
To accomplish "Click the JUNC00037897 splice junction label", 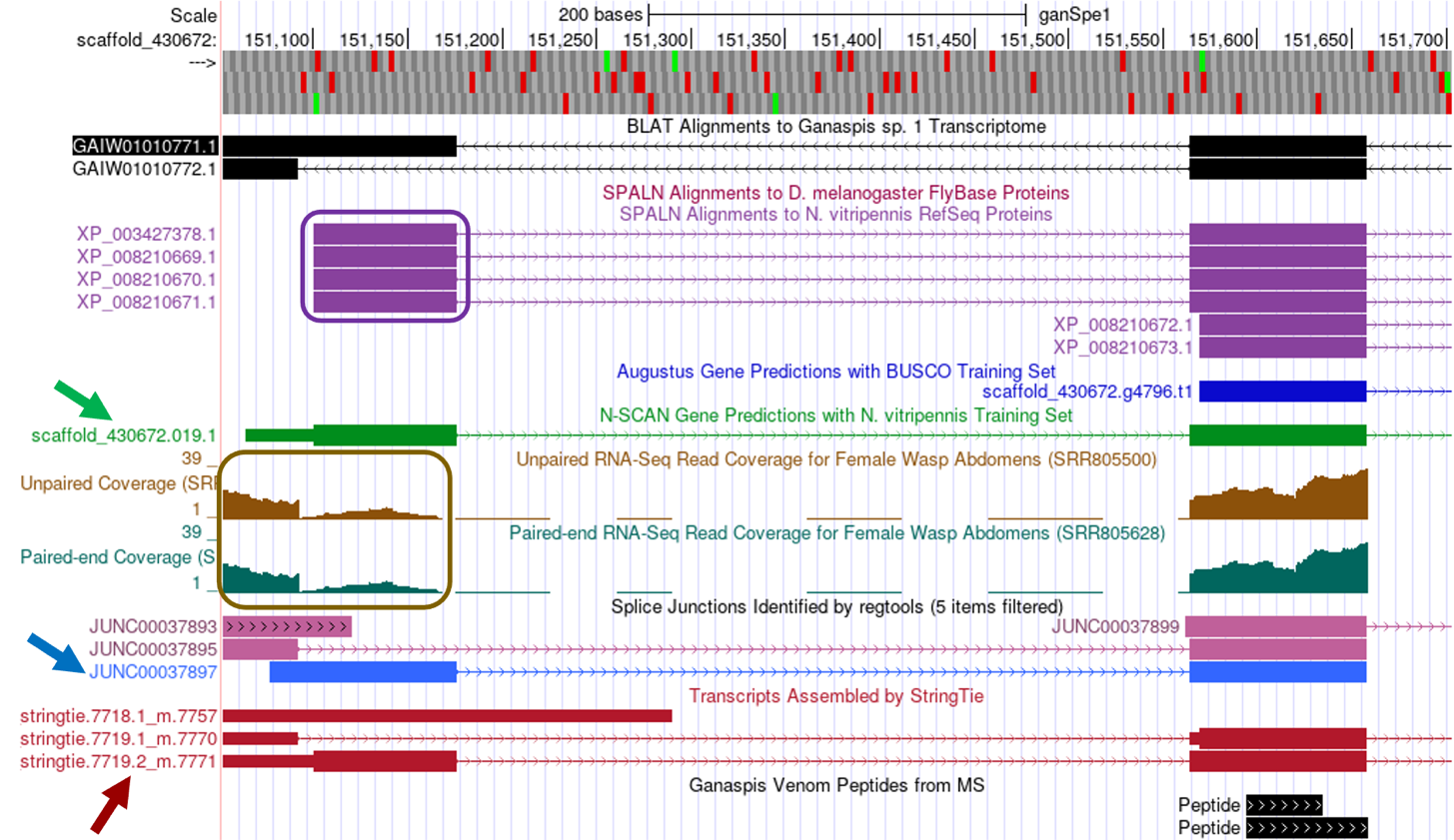I will tap(153, 672).
